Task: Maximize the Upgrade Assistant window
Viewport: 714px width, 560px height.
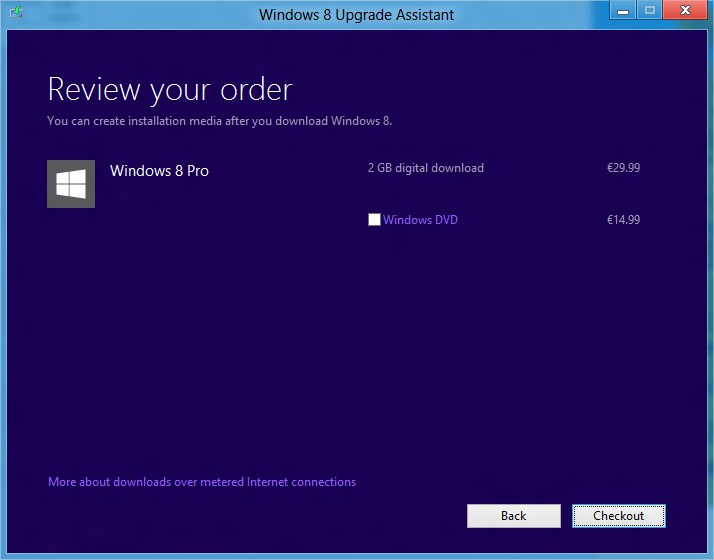Action: [x=649, y=10]
